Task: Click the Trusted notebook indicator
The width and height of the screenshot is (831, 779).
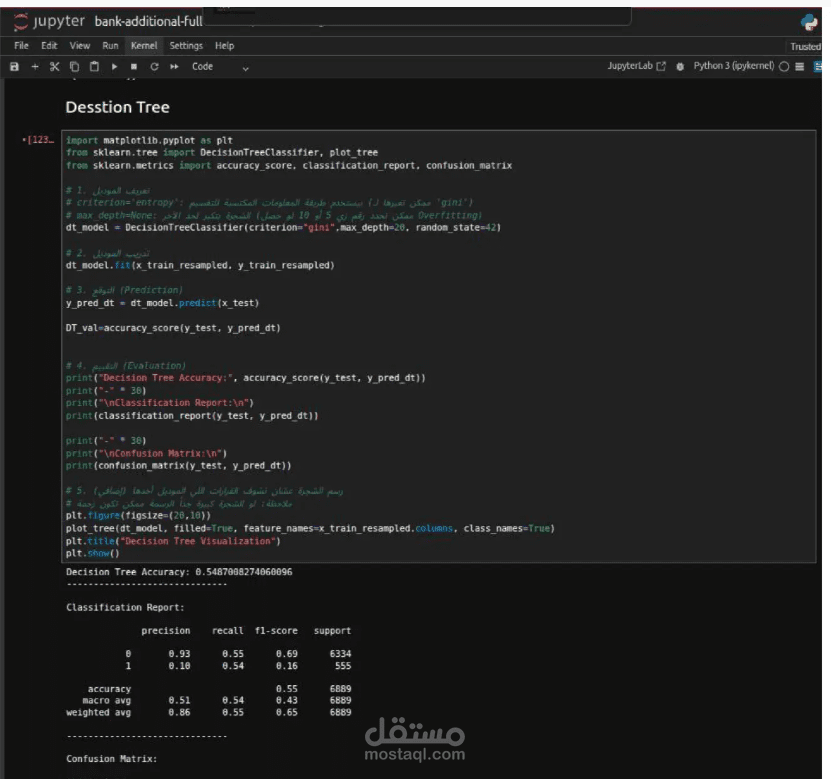Action: (806, 47)
